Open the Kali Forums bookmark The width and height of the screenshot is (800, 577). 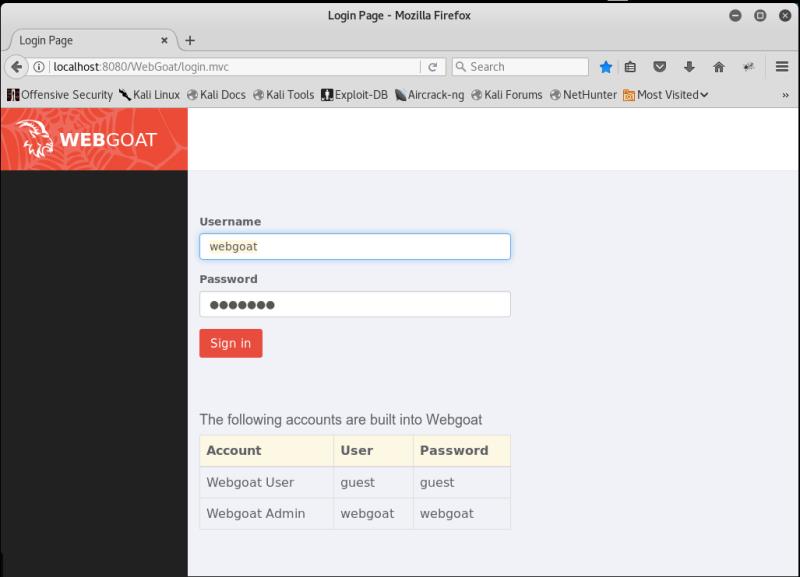pyautogui.click(x=506, y=95)
